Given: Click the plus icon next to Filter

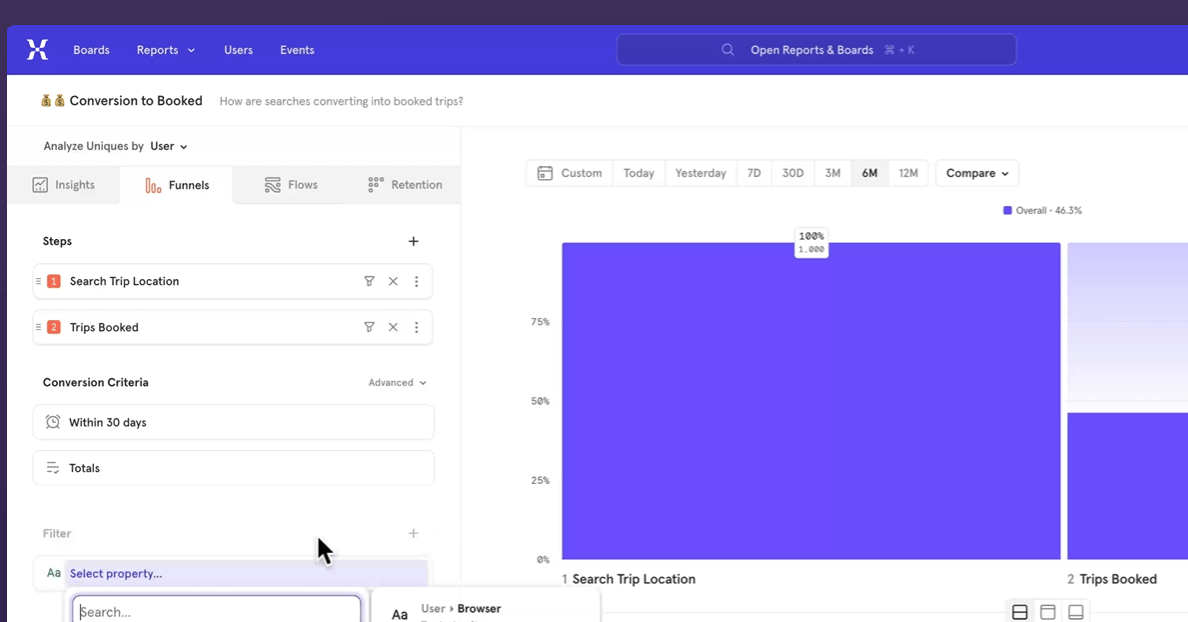Looking at the screenshot, I should (413, 533).
